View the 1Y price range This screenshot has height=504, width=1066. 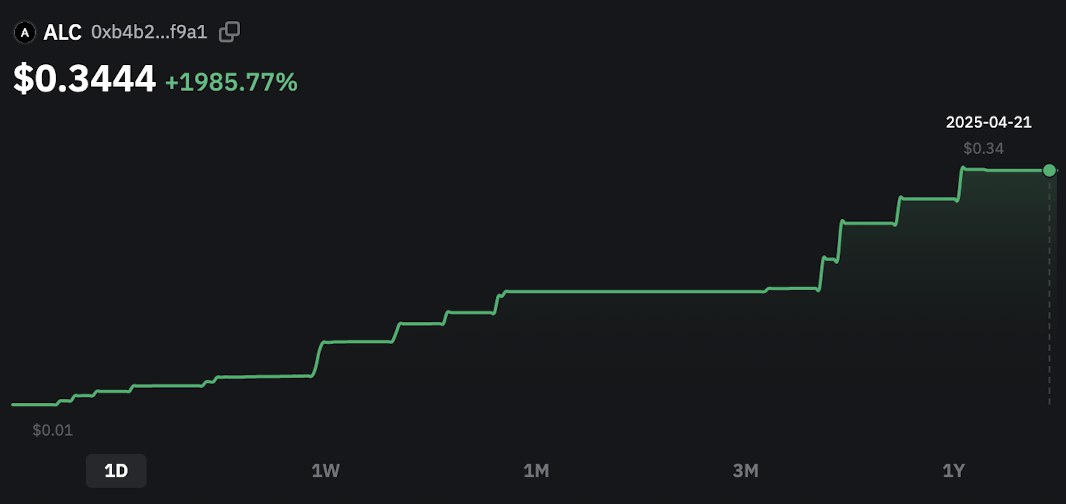[x=954, y=471]
